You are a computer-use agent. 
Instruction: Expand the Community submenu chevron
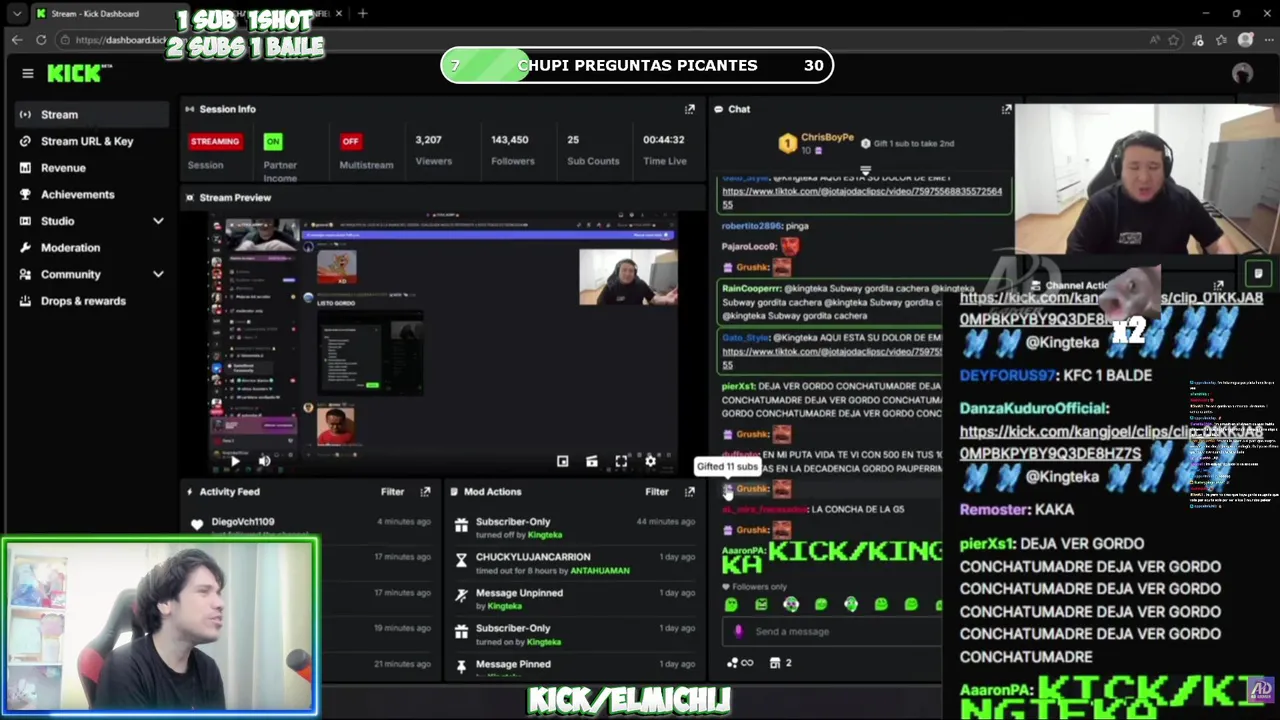158,274
